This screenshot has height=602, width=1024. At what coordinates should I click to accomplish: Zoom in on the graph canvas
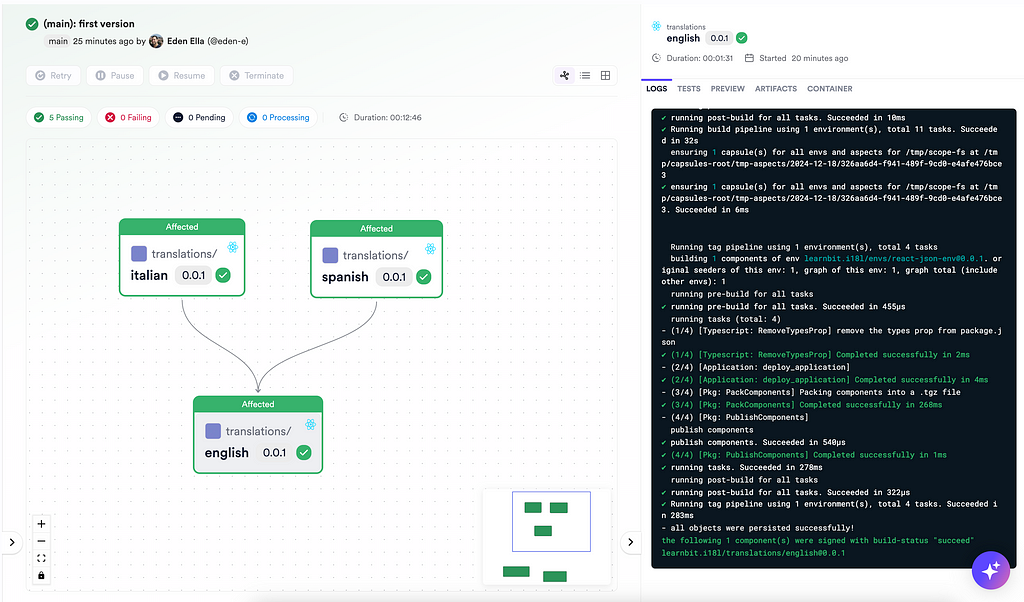pyautogui.click(x=41, y=524)
